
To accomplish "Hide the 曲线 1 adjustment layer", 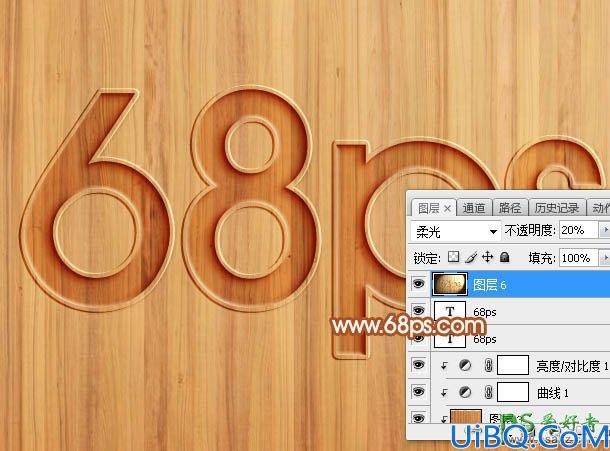I will coord(419,391).
